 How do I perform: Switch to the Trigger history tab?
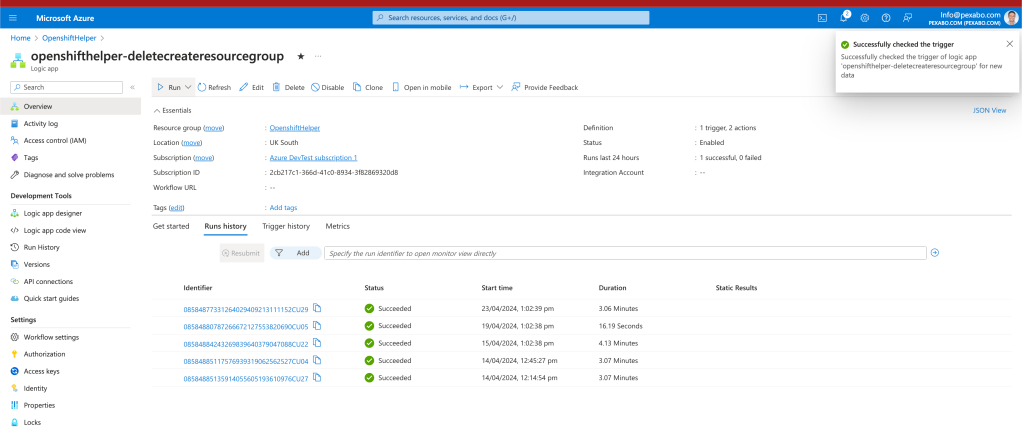point(285,227)
